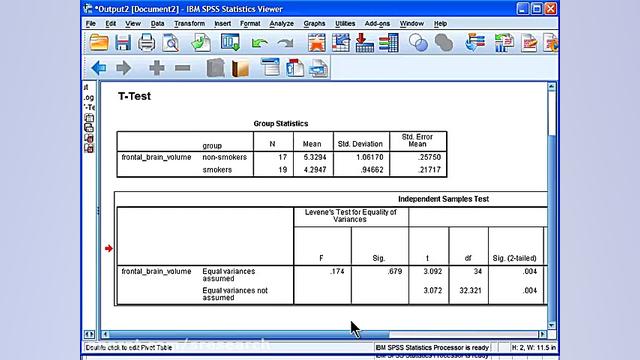
Task: Click the Recall recent dialogs icon
Action: pos(231,43)
